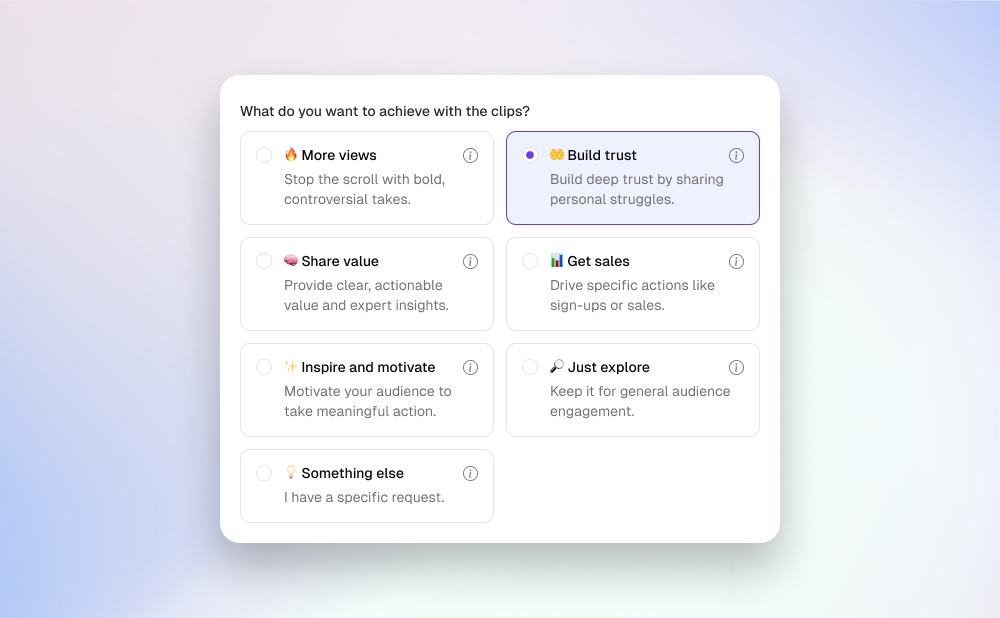Choose the Share value radio button
1000x618 pixels.
point(264,261)
